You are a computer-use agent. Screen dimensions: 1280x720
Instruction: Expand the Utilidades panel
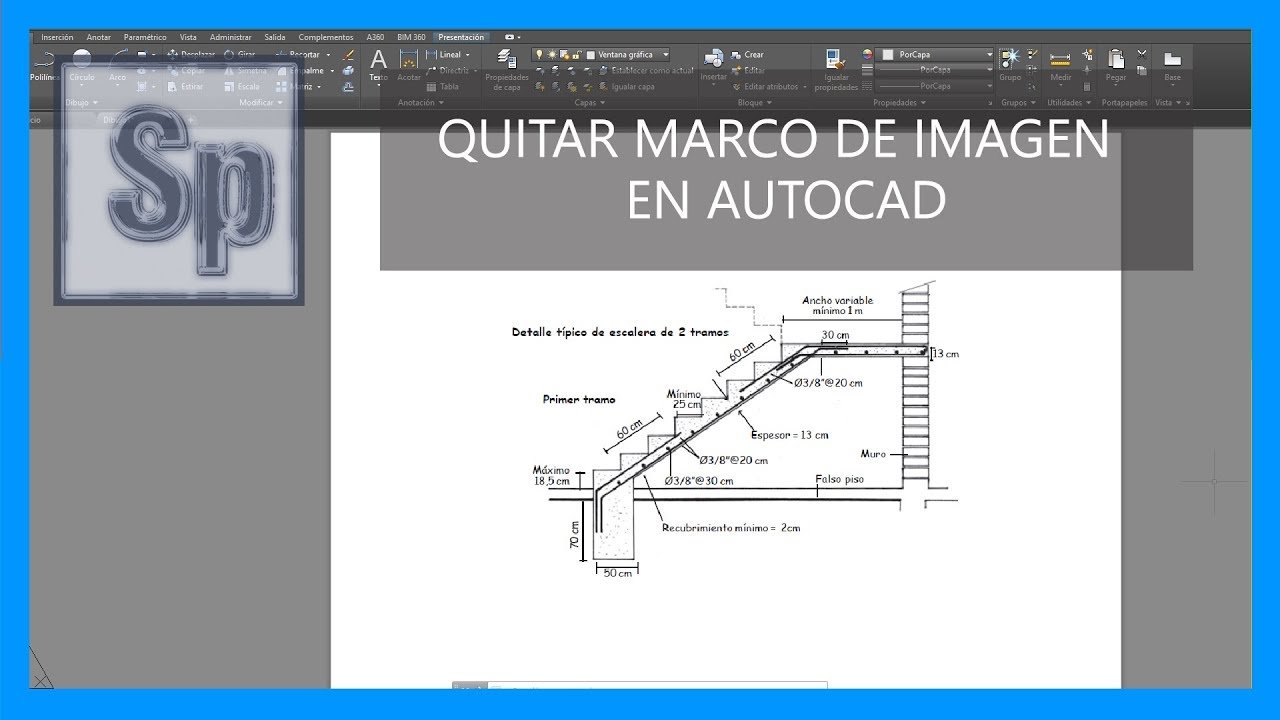1070,102
